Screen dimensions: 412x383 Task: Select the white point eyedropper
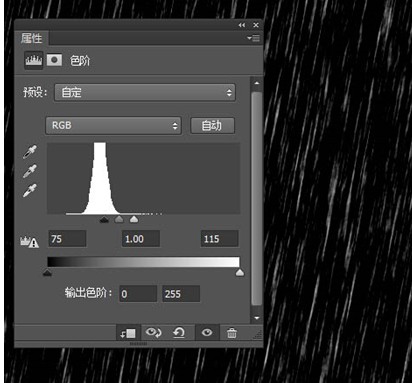(x=30, y=190)
